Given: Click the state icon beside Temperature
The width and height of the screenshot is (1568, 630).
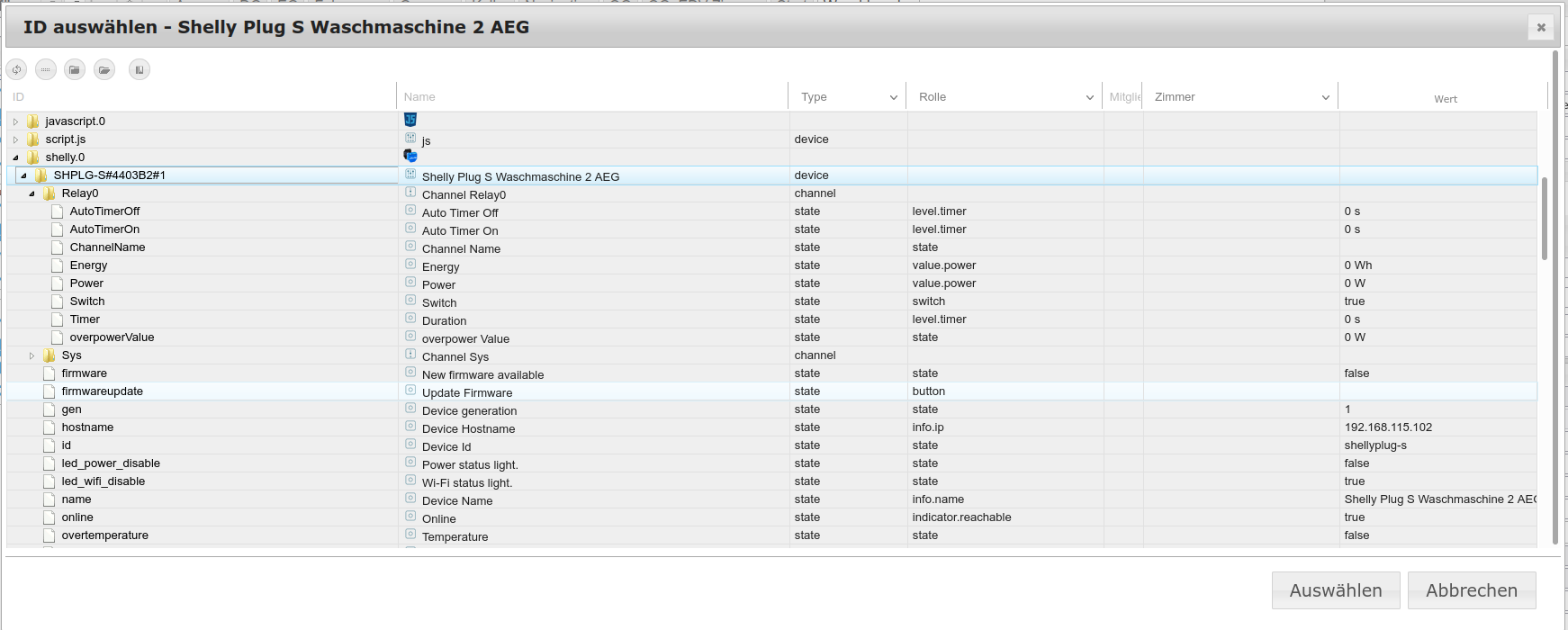Looking at the screenshot, I should click(410, 535).
